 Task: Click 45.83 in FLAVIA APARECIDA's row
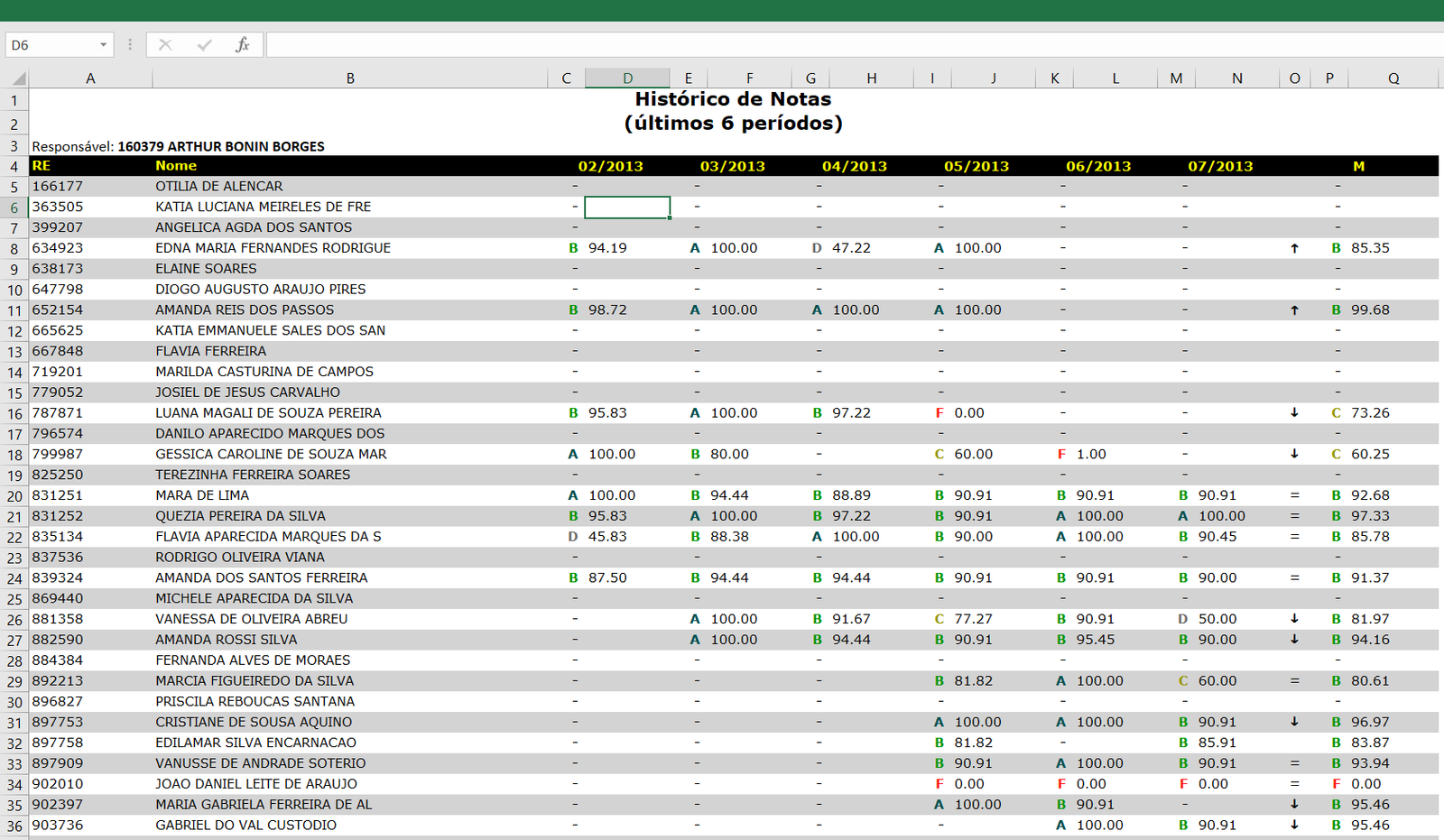point(607,536)
